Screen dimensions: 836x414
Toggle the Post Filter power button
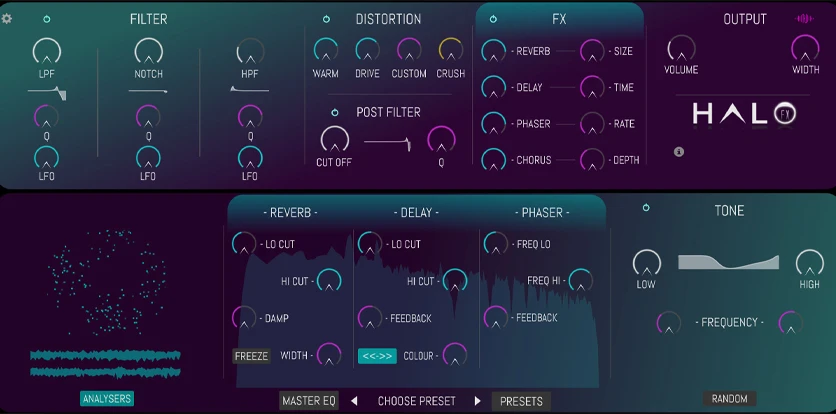point(335,113)
